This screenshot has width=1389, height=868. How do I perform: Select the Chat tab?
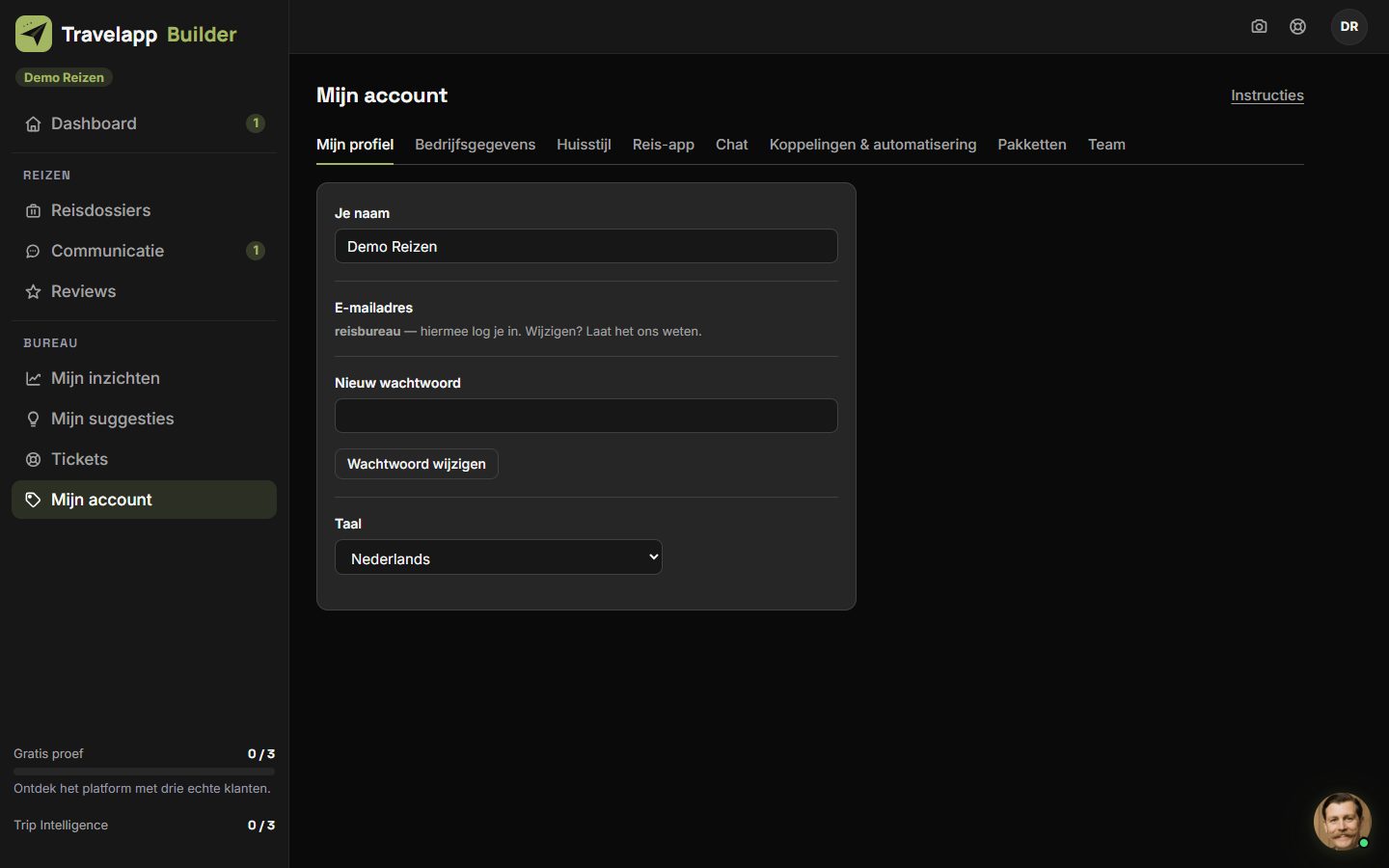[x=731, y=145]
